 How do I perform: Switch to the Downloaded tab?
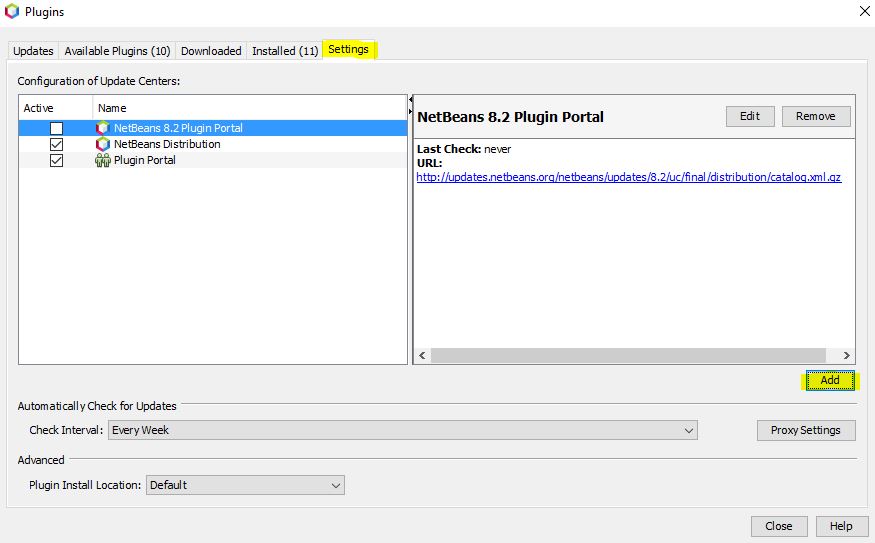click(x=211, y=51)
